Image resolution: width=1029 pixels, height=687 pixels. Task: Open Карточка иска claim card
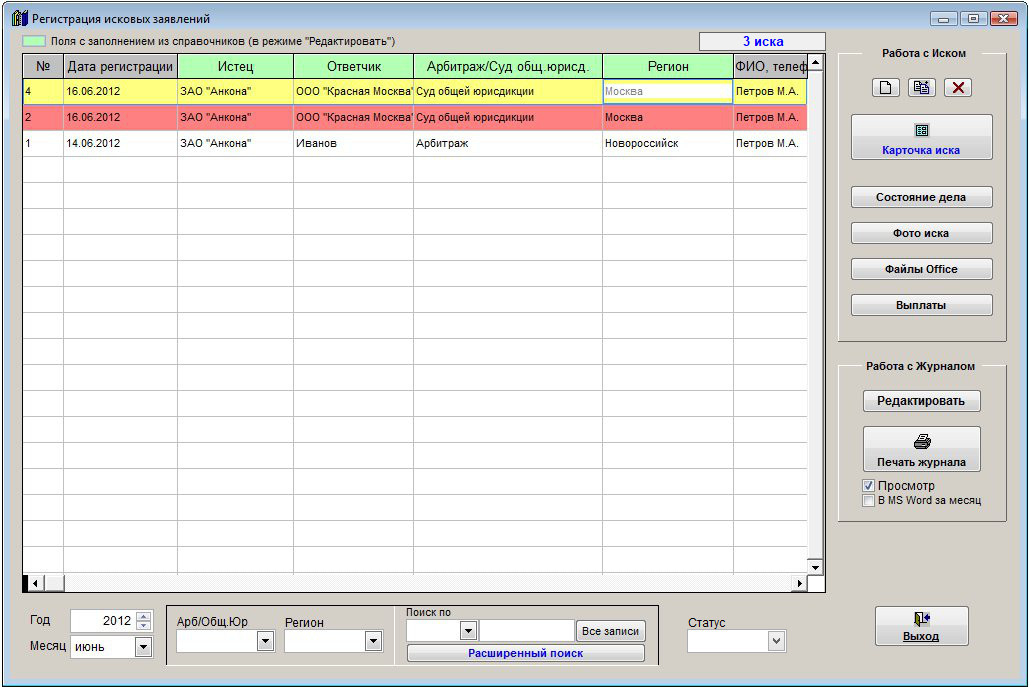click(x=921, y=137)
